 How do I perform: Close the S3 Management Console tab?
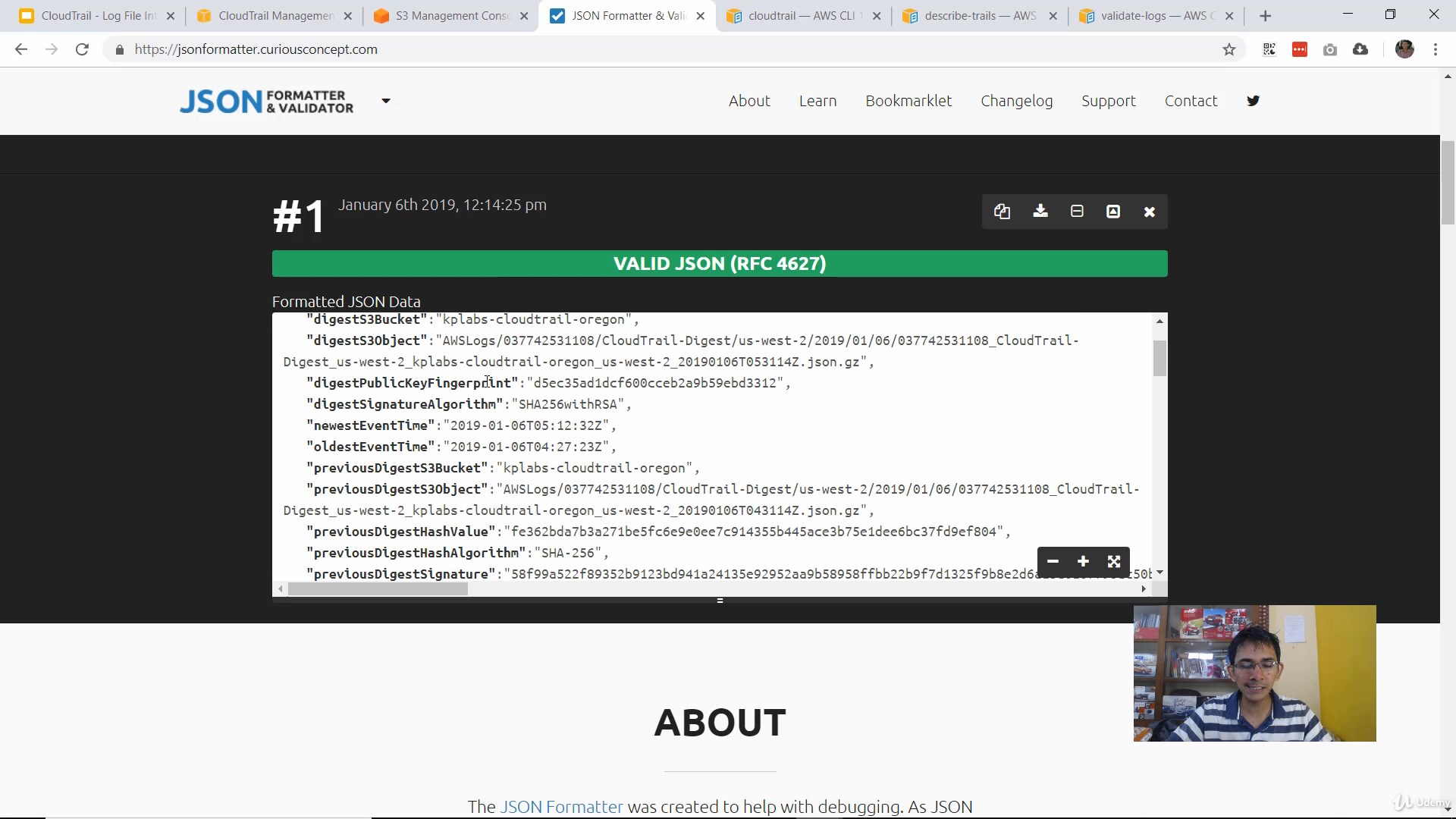[524, 16]
